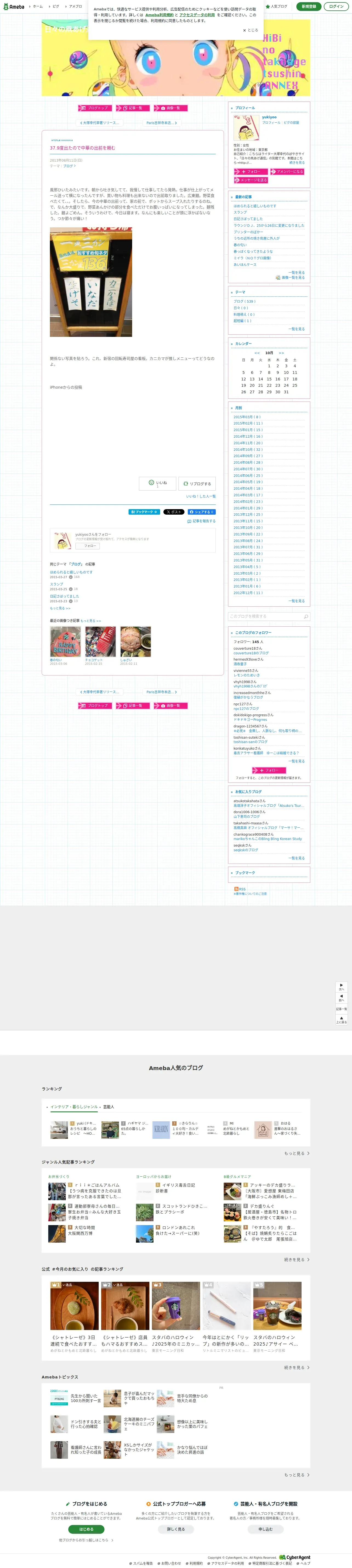The image size is (352, 1568).
Task: Click floating 前へ arrow button
Action: 342,998
